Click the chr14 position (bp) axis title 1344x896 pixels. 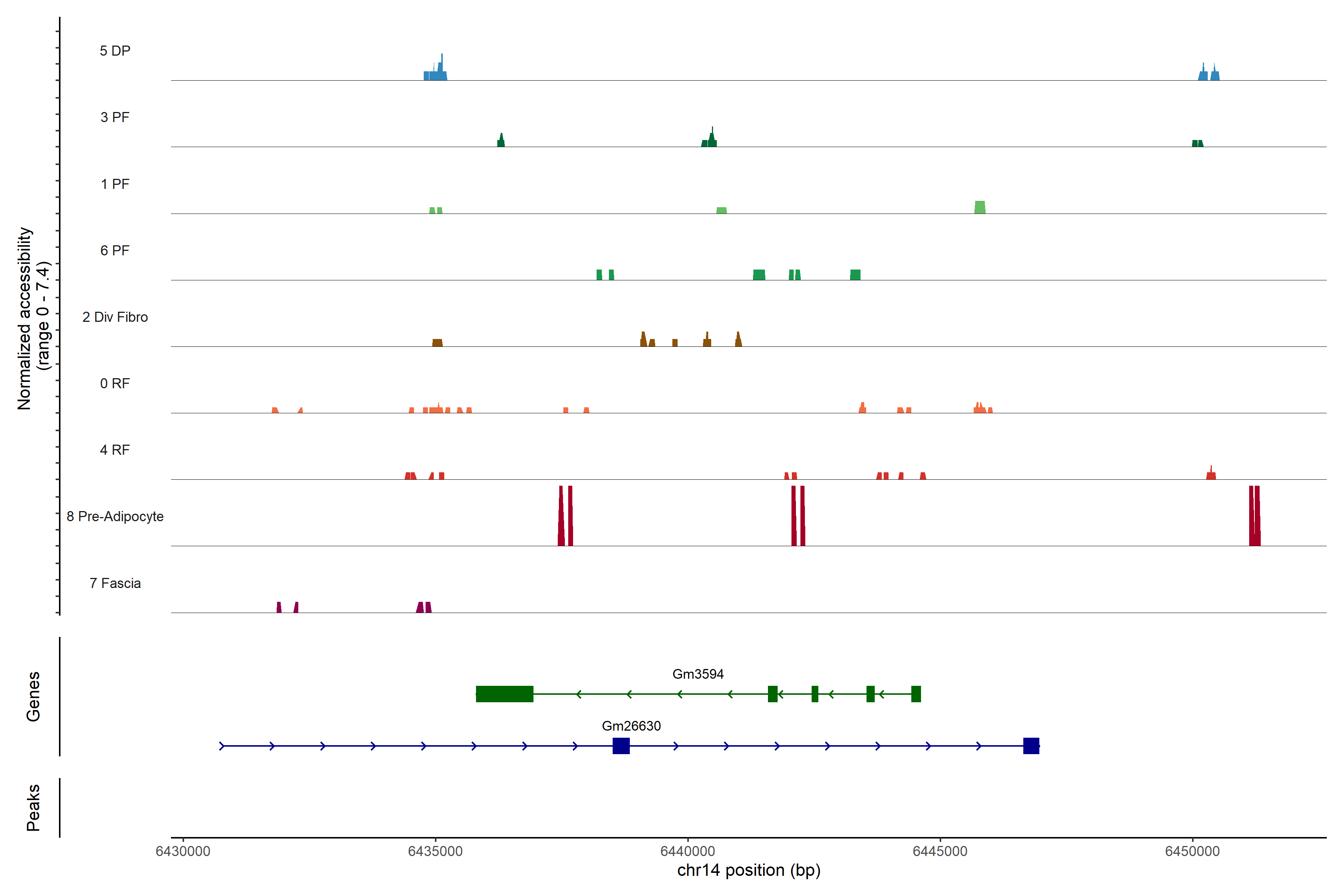[749, 870]
